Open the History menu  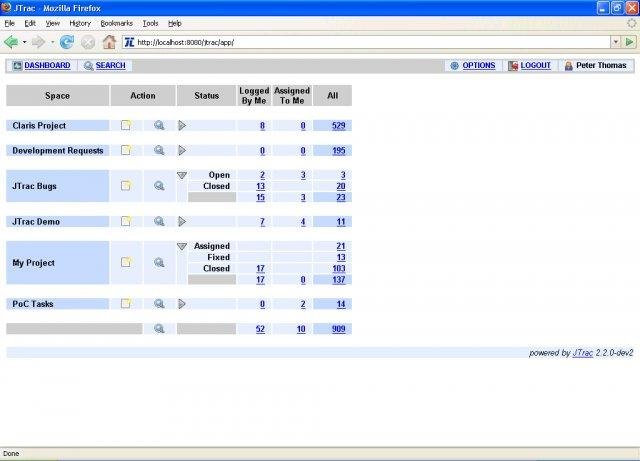(80, 23)
